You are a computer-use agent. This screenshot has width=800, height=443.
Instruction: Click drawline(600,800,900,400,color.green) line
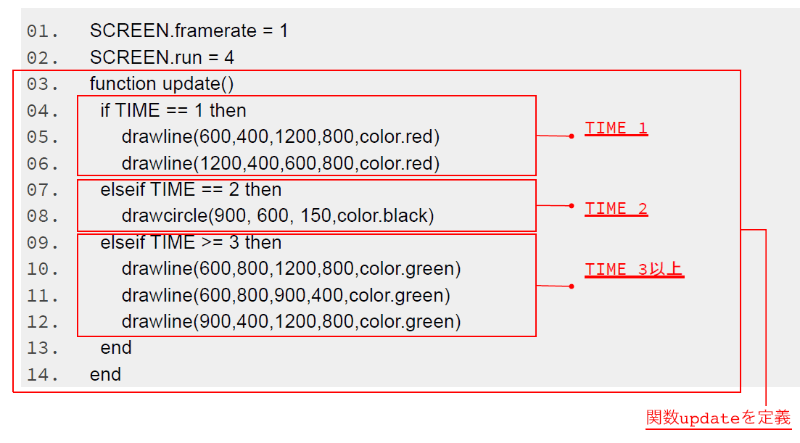click(x=285, y=295)
